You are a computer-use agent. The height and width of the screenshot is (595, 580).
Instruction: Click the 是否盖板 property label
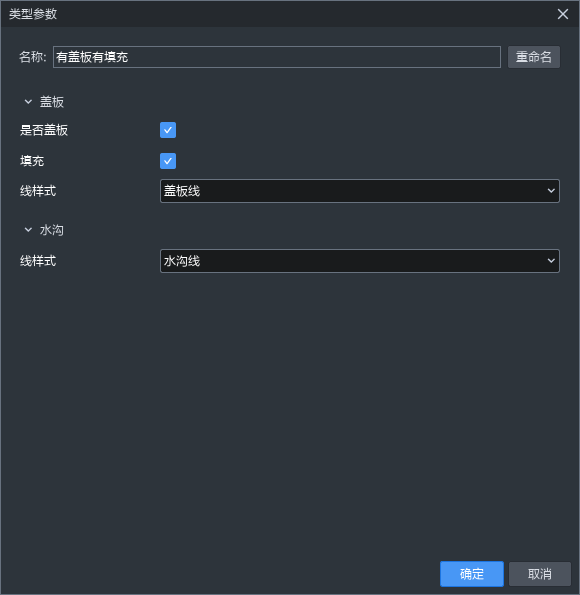point(44,130)
